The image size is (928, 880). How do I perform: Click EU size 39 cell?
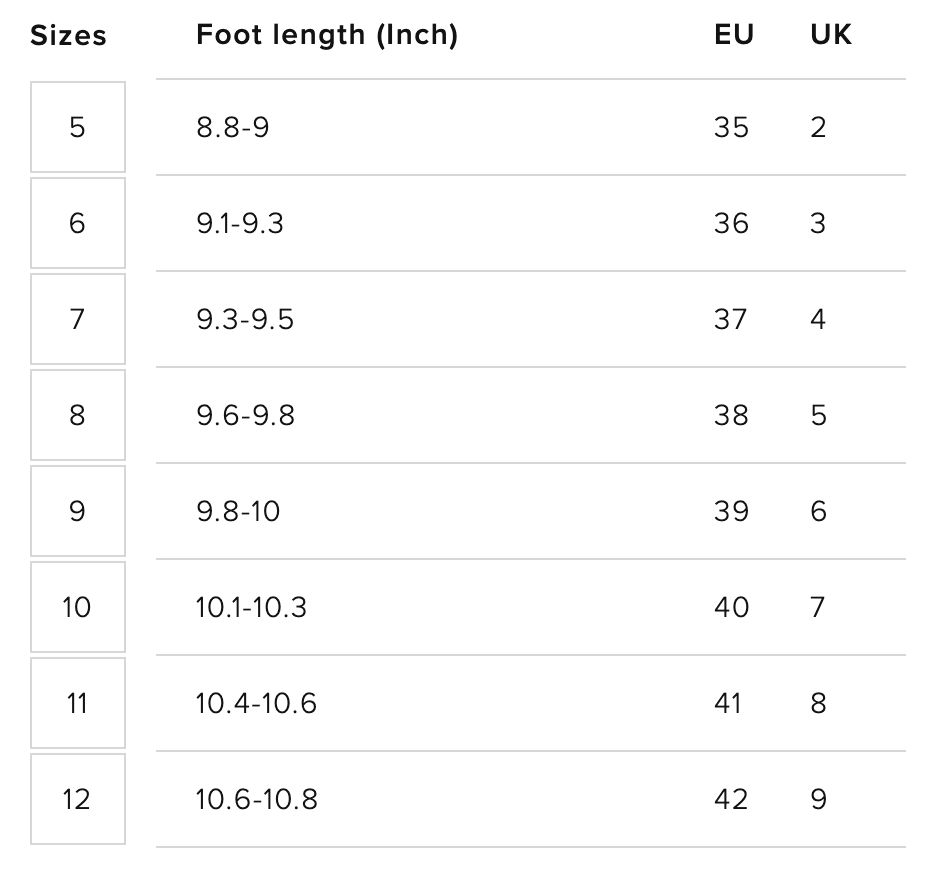click(731, 511)
